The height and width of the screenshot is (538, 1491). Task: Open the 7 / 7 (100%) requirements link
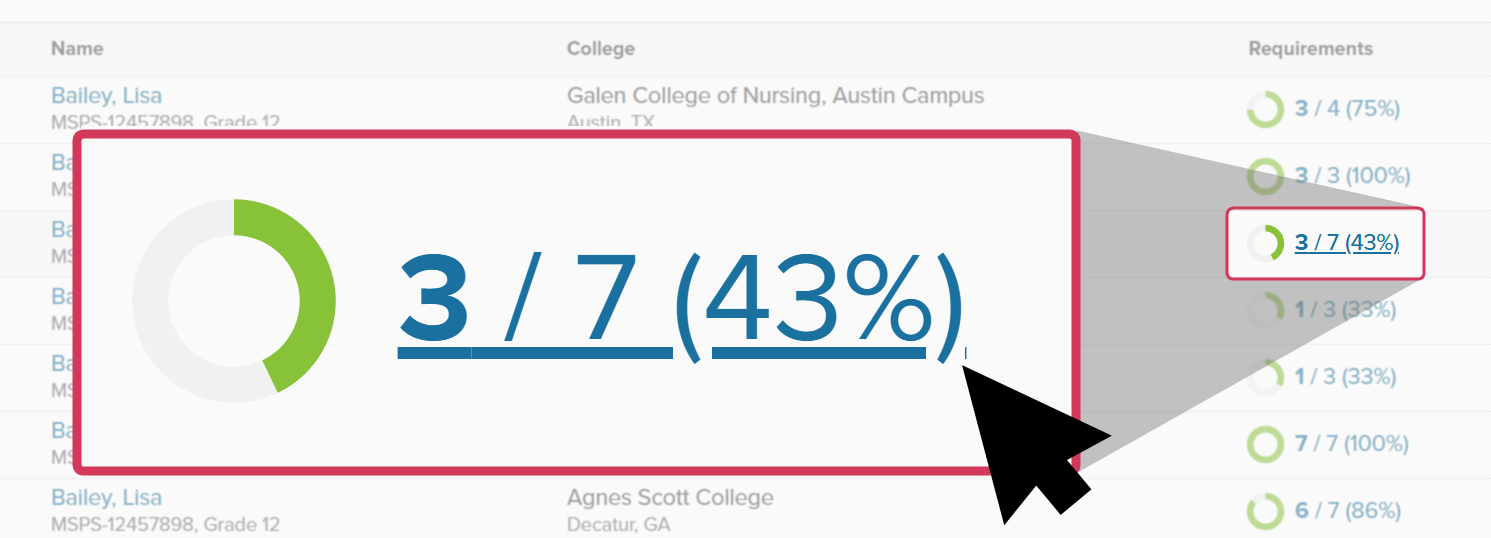[x=1351, y=444]
